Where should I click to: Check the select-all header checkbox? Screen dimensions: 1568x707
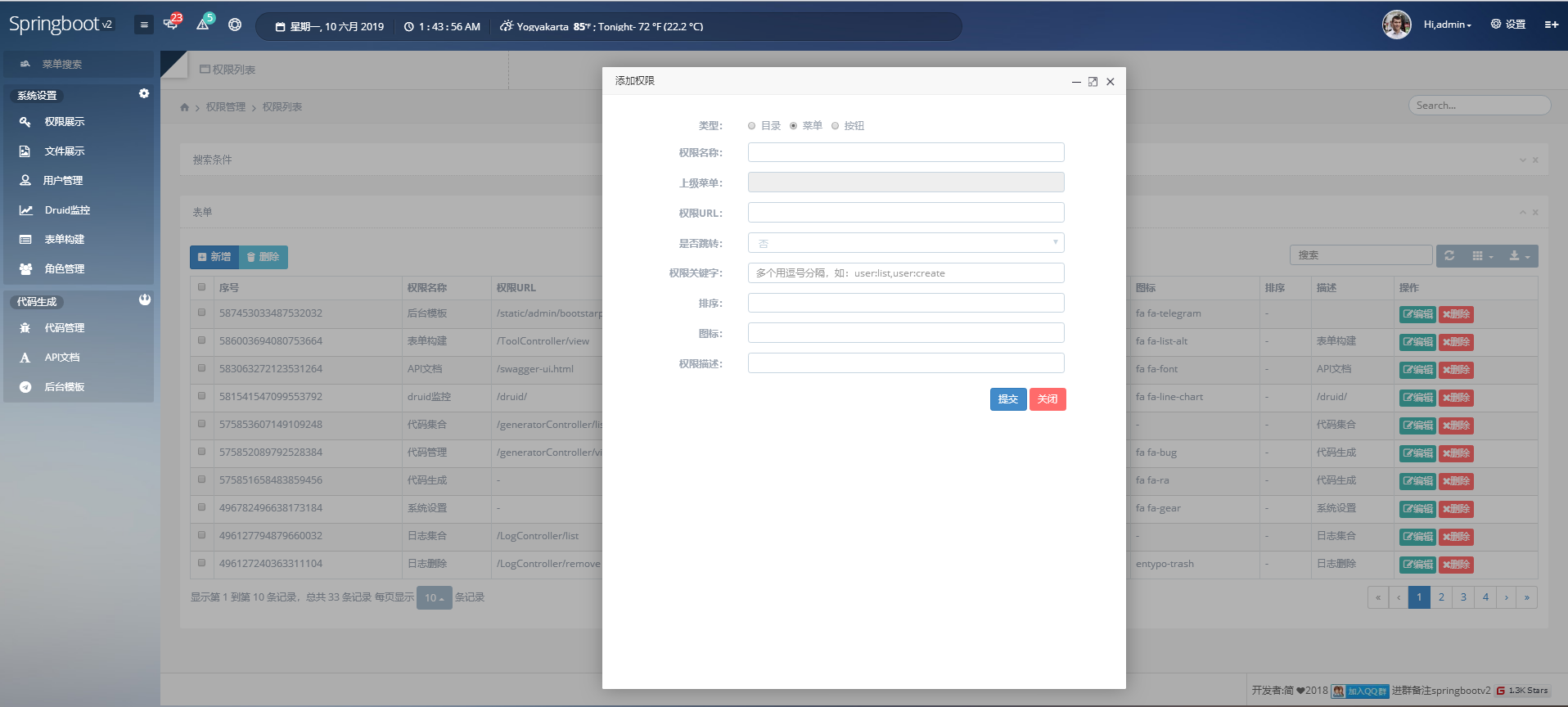pyautogui.click(x=201, y=287)
